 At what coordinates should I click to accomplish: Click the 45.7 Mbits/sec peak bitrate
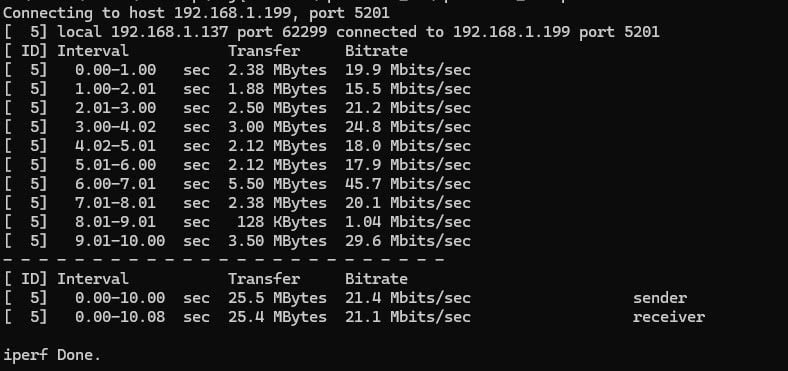coord(408,184)
